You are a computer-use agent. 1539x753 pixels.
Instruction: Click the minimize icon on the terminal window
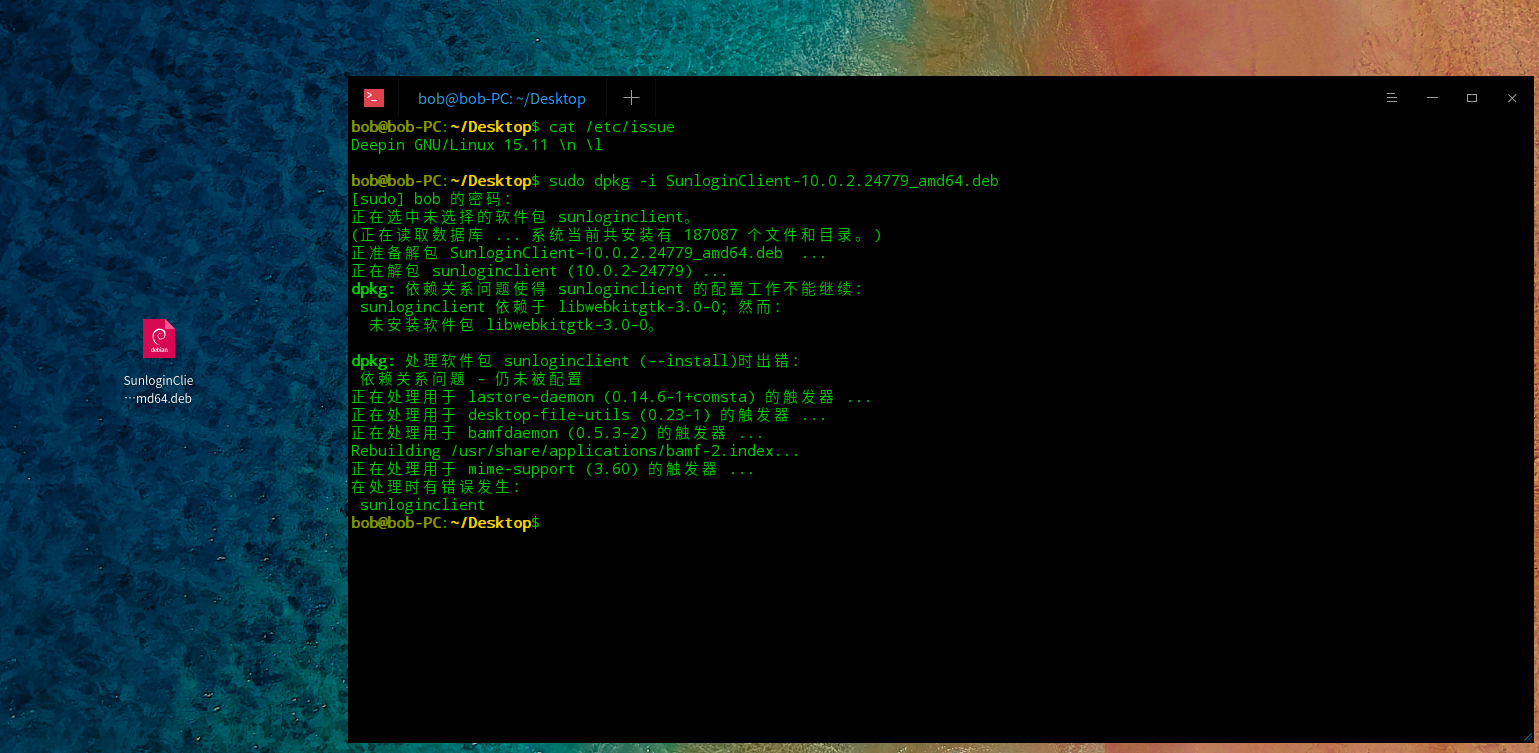(x=1432, y=97)
